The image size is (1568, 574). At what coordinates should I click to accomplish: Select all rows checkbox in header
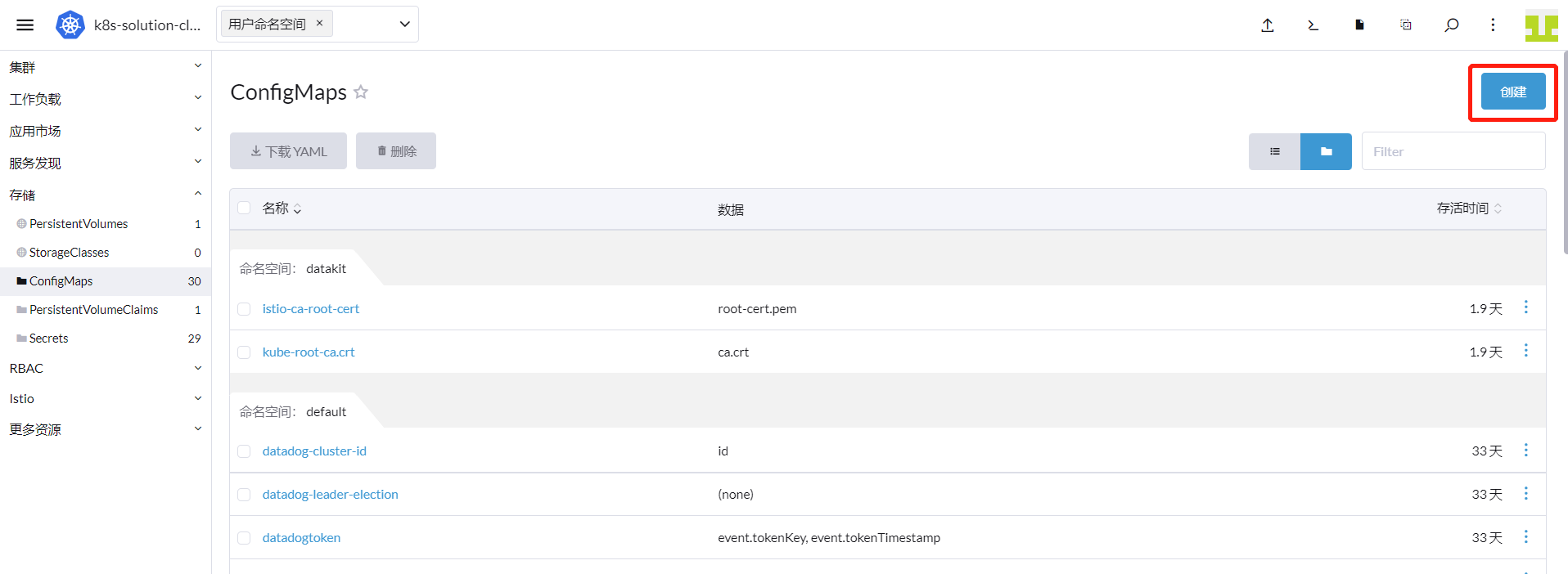pyautogui.click(x=244, y=208)
